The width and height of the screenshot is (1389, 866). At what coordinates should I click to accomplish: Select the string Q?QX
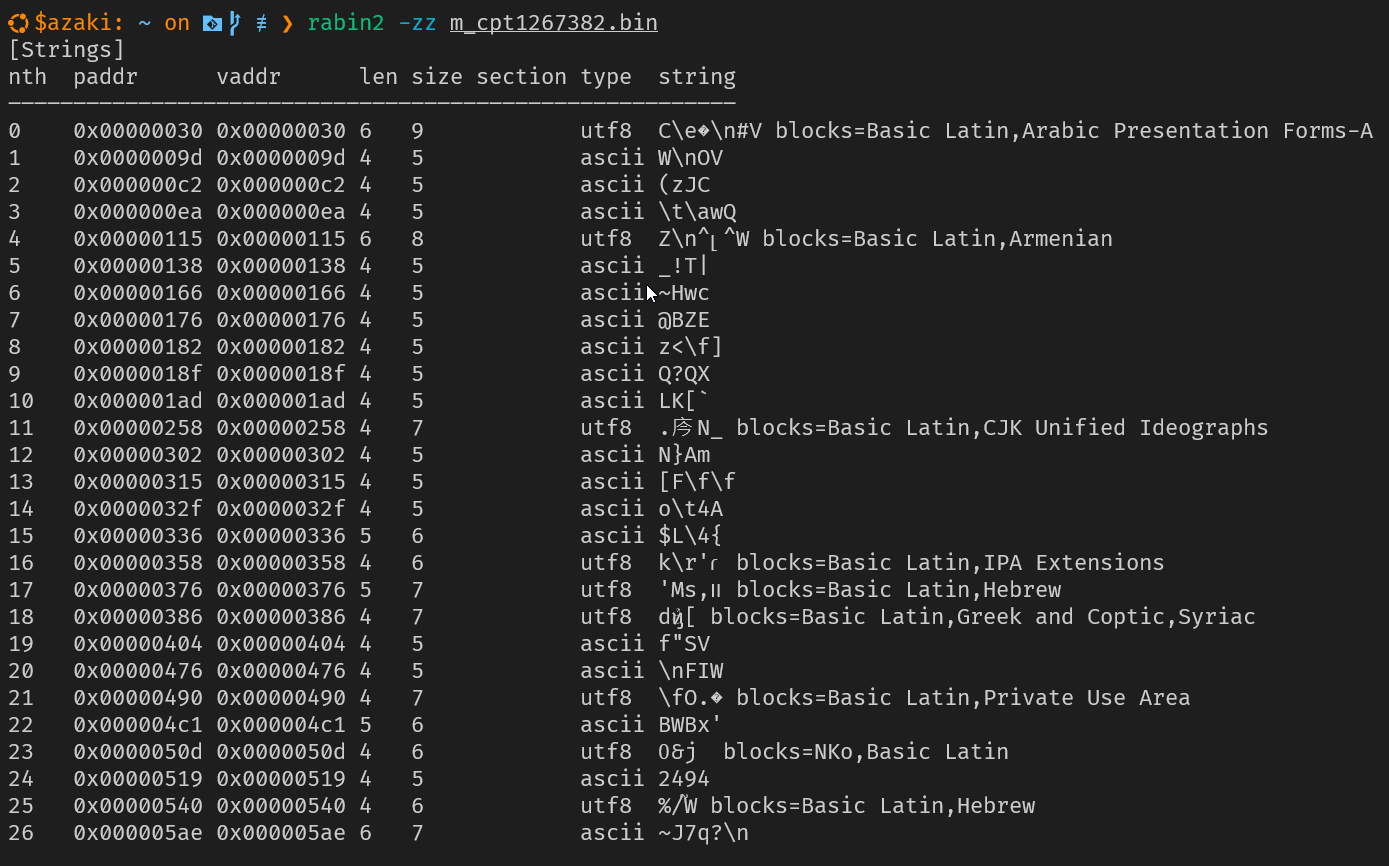(x=684, y=374)
